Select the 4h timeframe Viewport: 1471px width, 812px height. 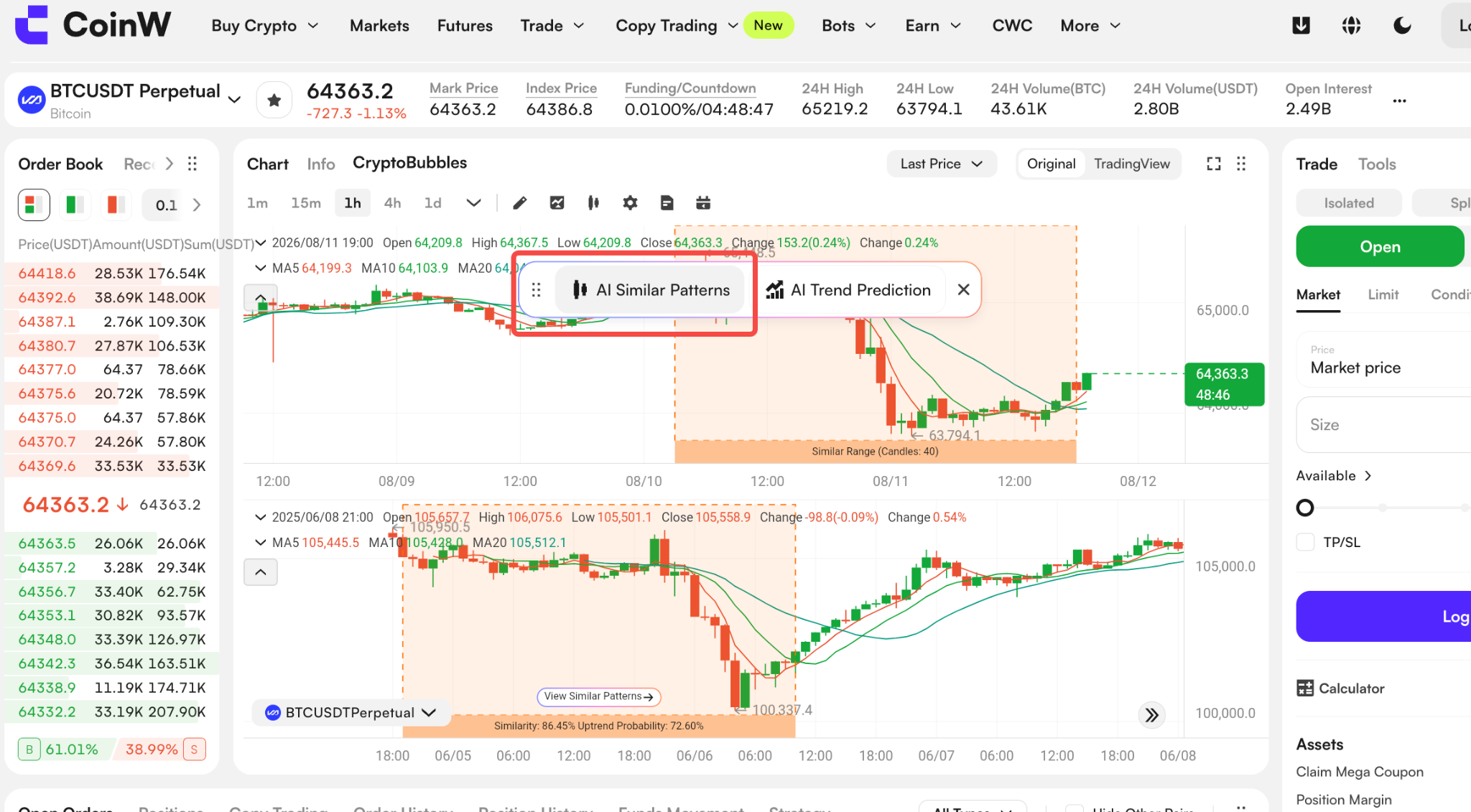pyautogui.click(x=392, y=203)
